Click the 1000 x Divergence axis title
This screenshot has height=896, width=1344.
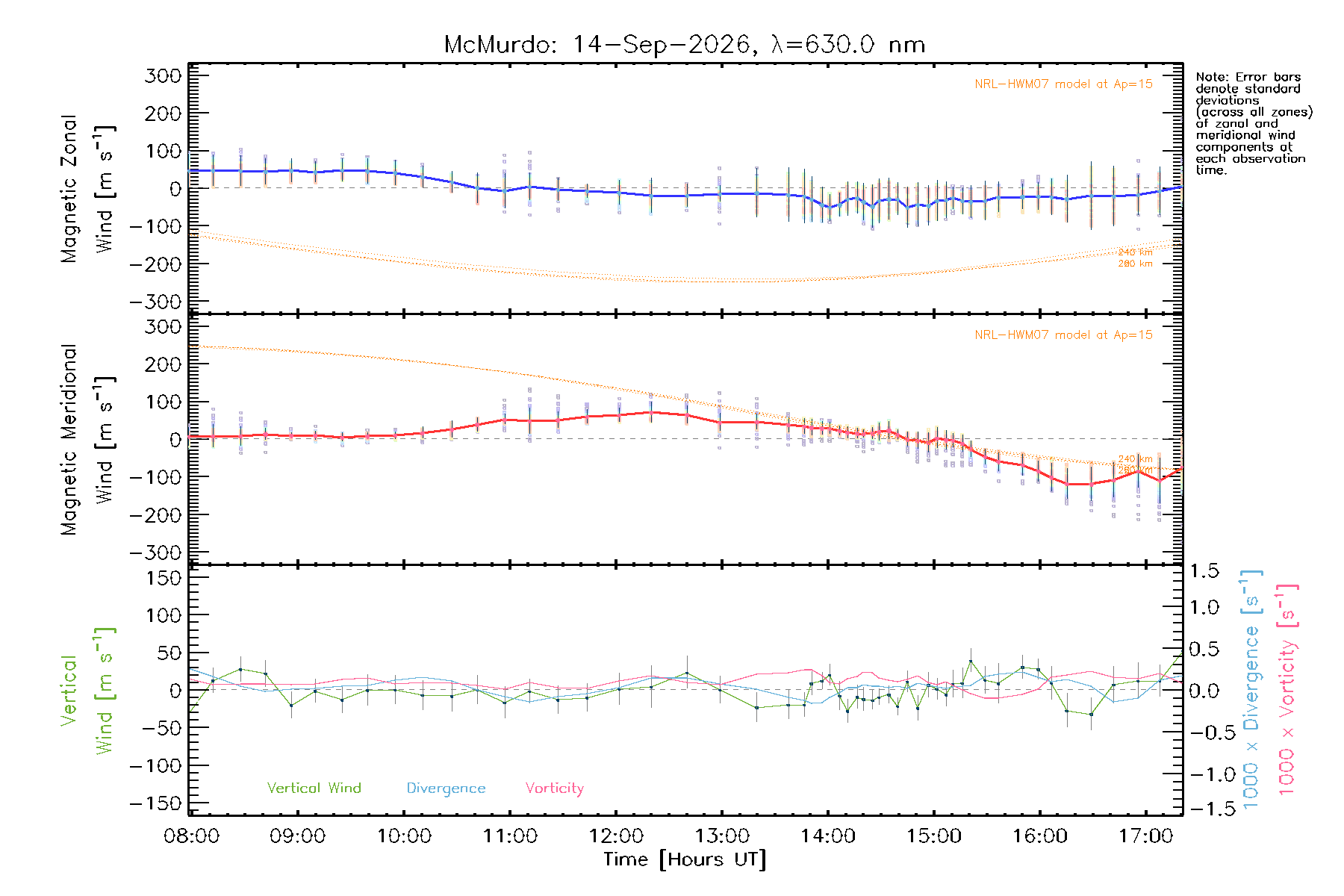tap(1251, 688)
